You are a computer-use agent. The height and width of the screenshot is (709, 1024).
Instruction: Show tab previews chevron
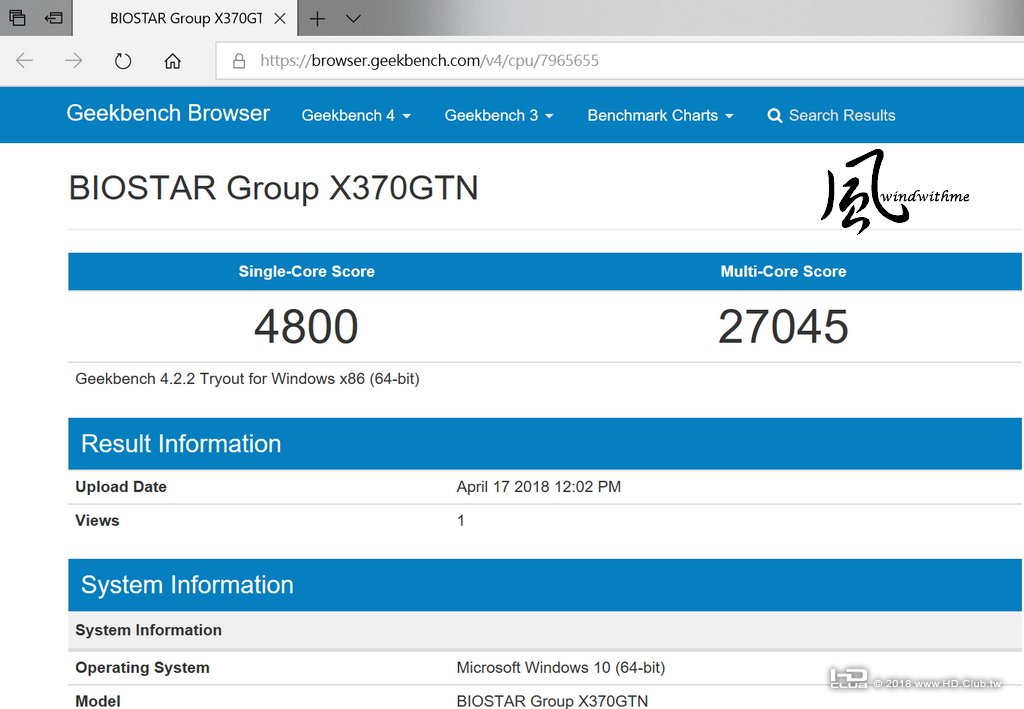pos(353,18)
